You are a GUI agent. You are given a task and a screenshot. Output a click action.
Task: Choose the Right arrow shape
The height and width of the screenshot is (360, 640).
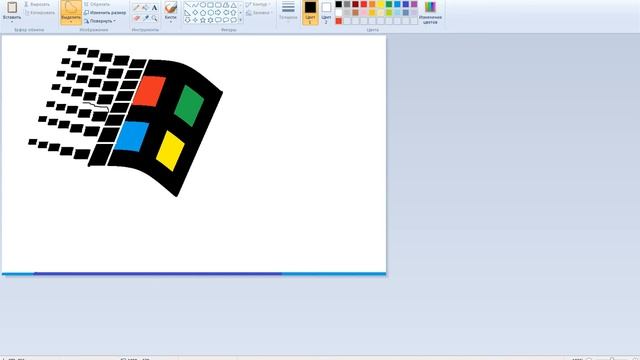218,13
